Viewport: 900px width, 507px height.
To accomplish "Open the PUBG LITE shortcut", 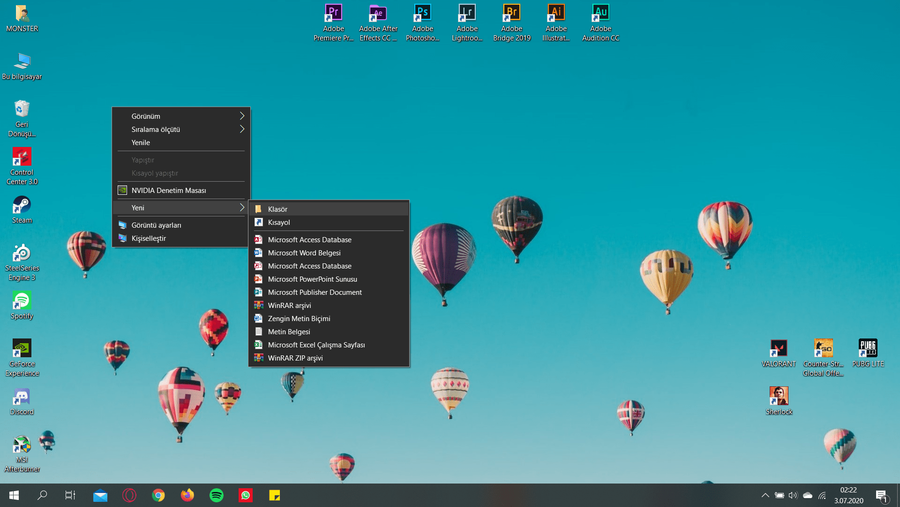I will [867, 349].
